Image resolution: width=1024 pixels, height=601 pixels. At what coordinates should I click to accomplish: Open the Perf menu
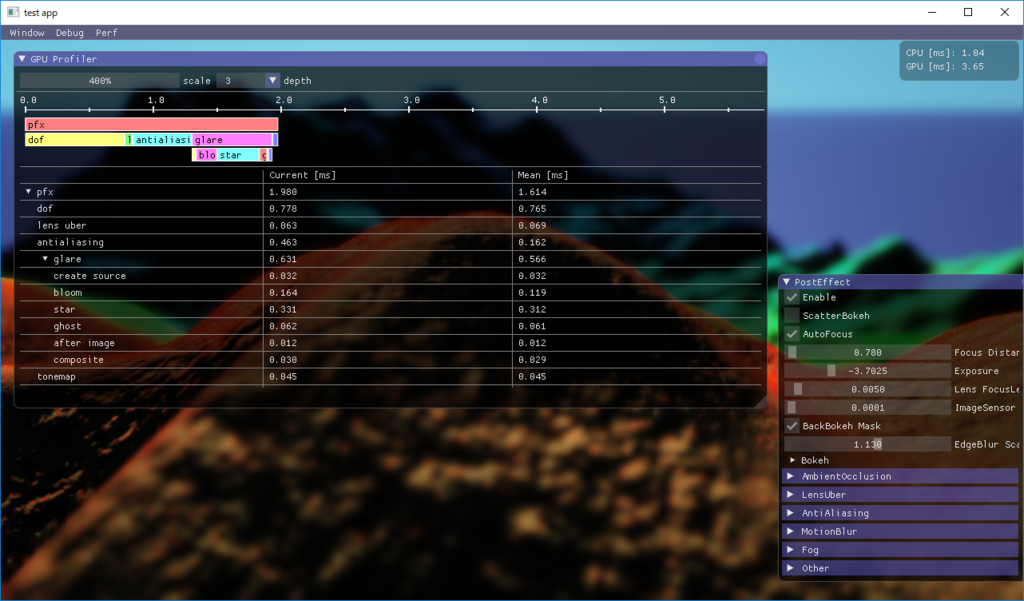pos(106,33)
